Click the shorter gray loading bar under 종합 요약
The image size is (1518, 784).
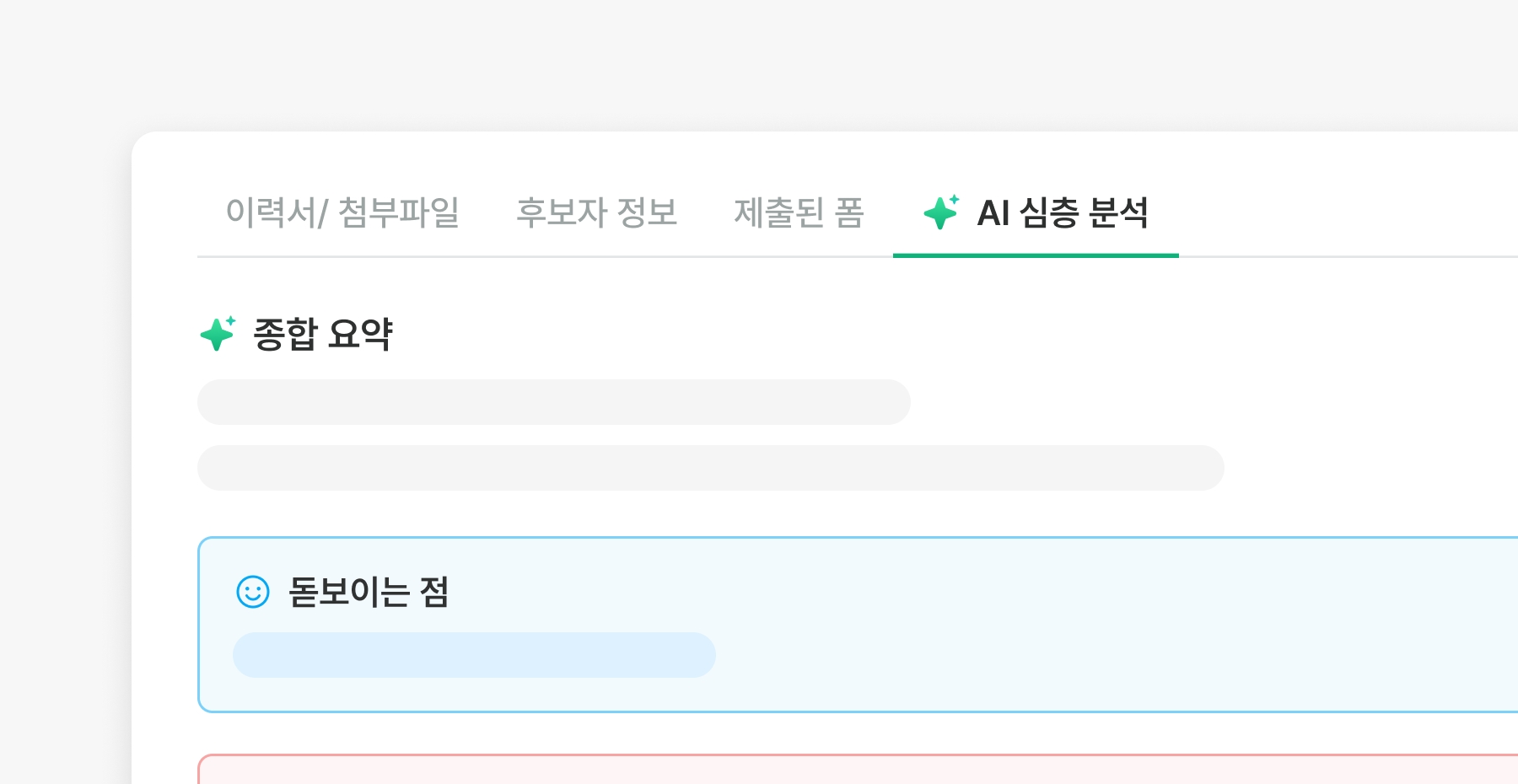(x=553, y=402)
